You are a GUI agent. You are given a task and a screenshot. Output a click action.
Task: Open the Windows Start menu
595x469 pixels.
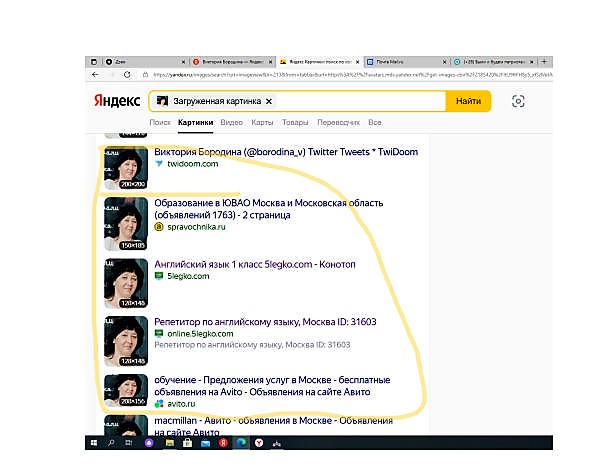point(94,443)
